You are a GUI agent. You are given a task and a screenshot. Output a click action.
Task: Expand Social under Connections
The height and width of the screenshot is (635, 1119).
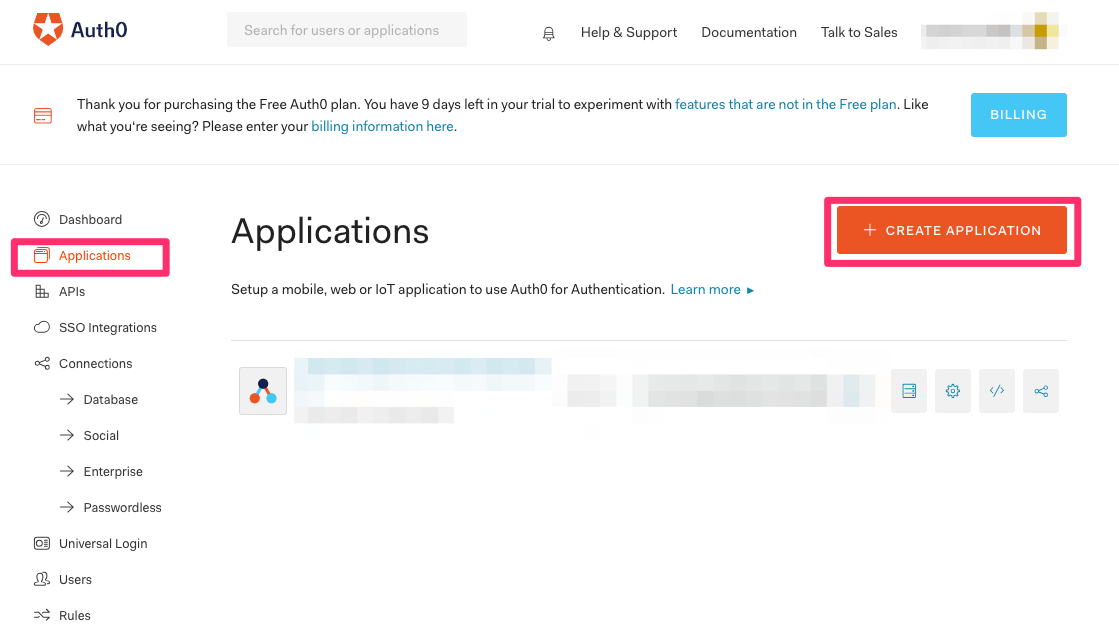(x=103, y=435)
